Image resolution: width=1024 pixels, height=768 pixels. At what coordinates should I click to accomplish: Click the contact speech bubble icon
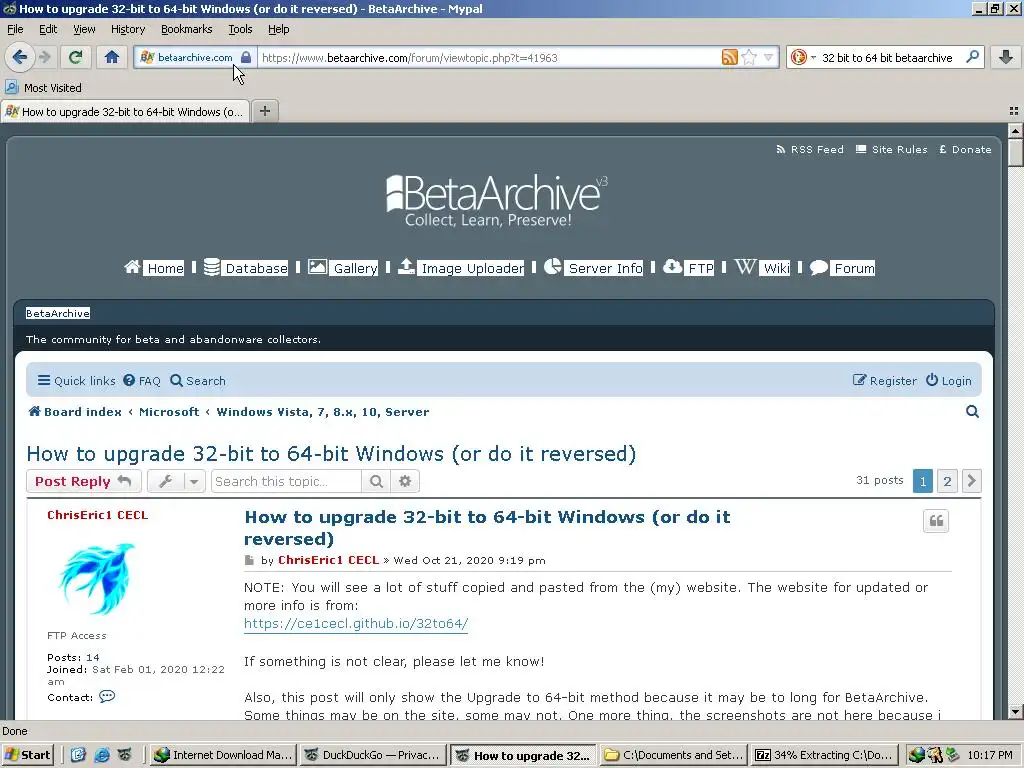(107, 696)
